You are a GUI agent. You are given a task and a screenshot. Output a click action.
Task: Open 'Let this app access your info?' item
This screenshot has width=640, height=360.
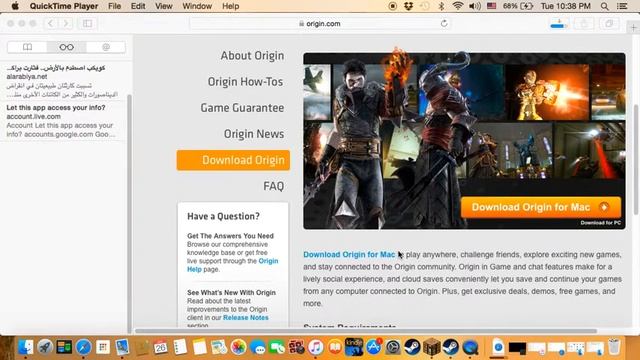tap(64, 121)
